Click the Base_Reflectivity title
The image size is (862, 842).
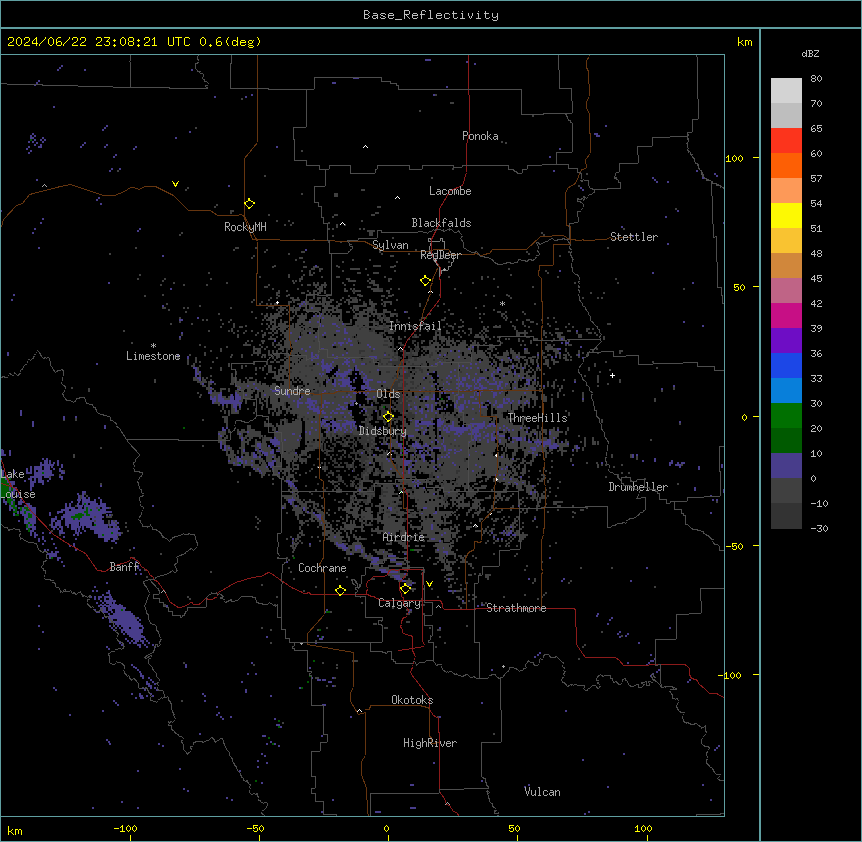431,15
